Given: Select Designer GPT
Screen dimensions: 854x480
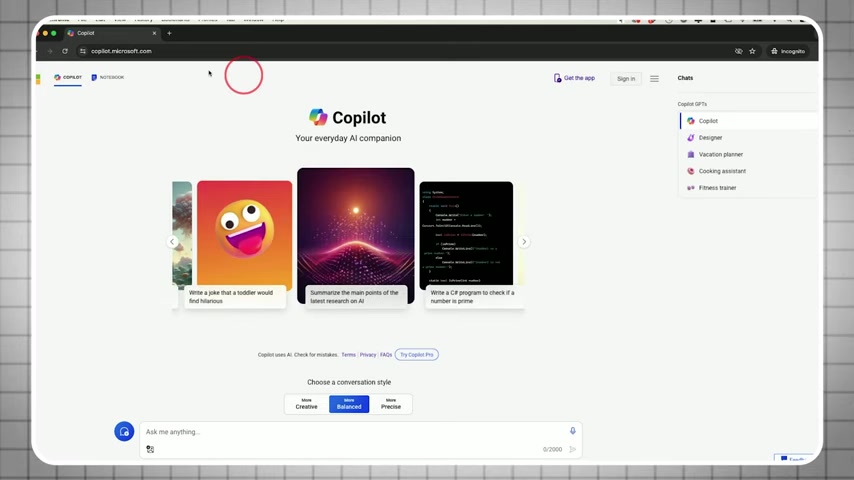Looking at the screenshot, I should point(748,138).
